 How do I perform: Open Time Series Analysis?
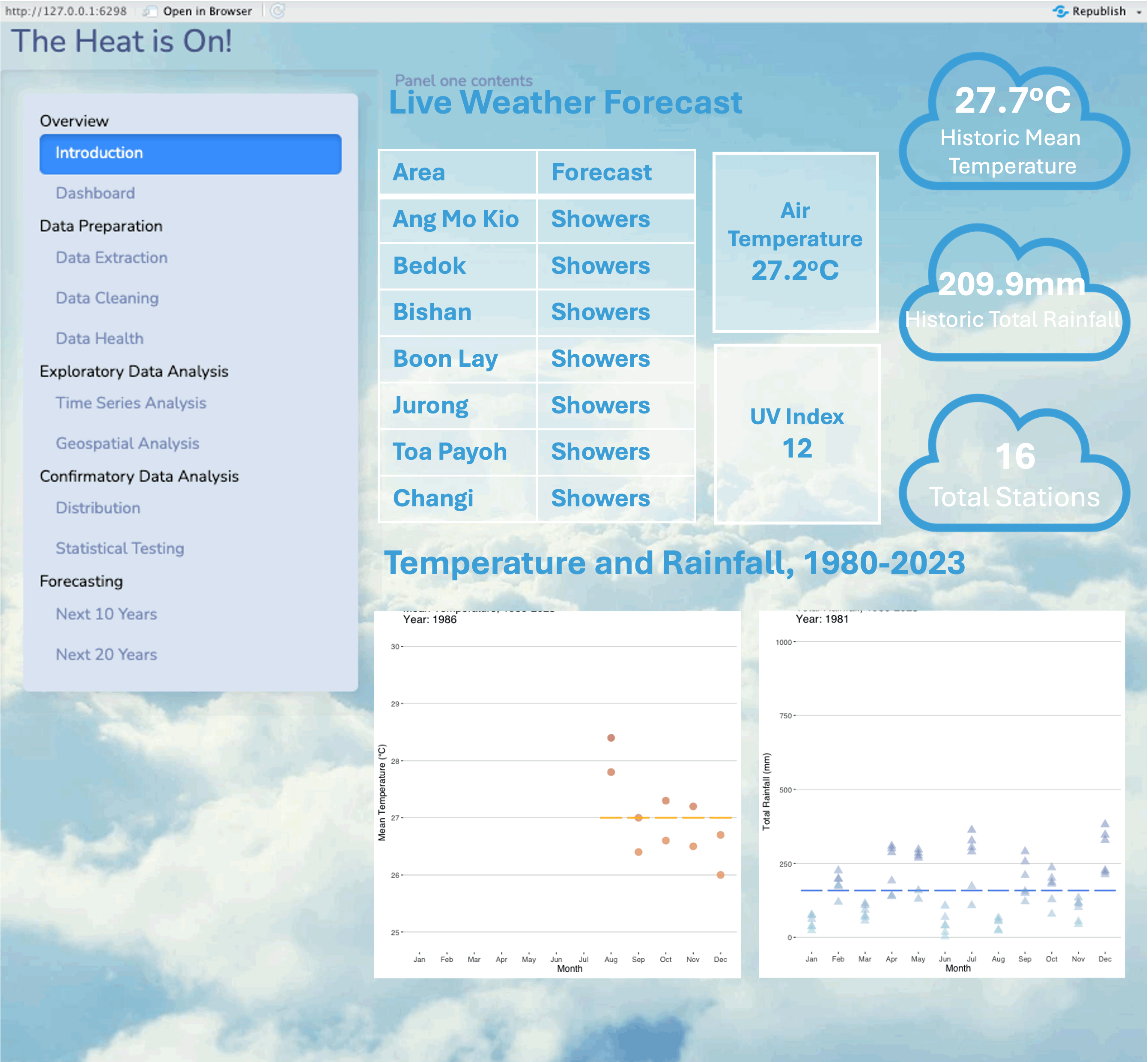130,403
